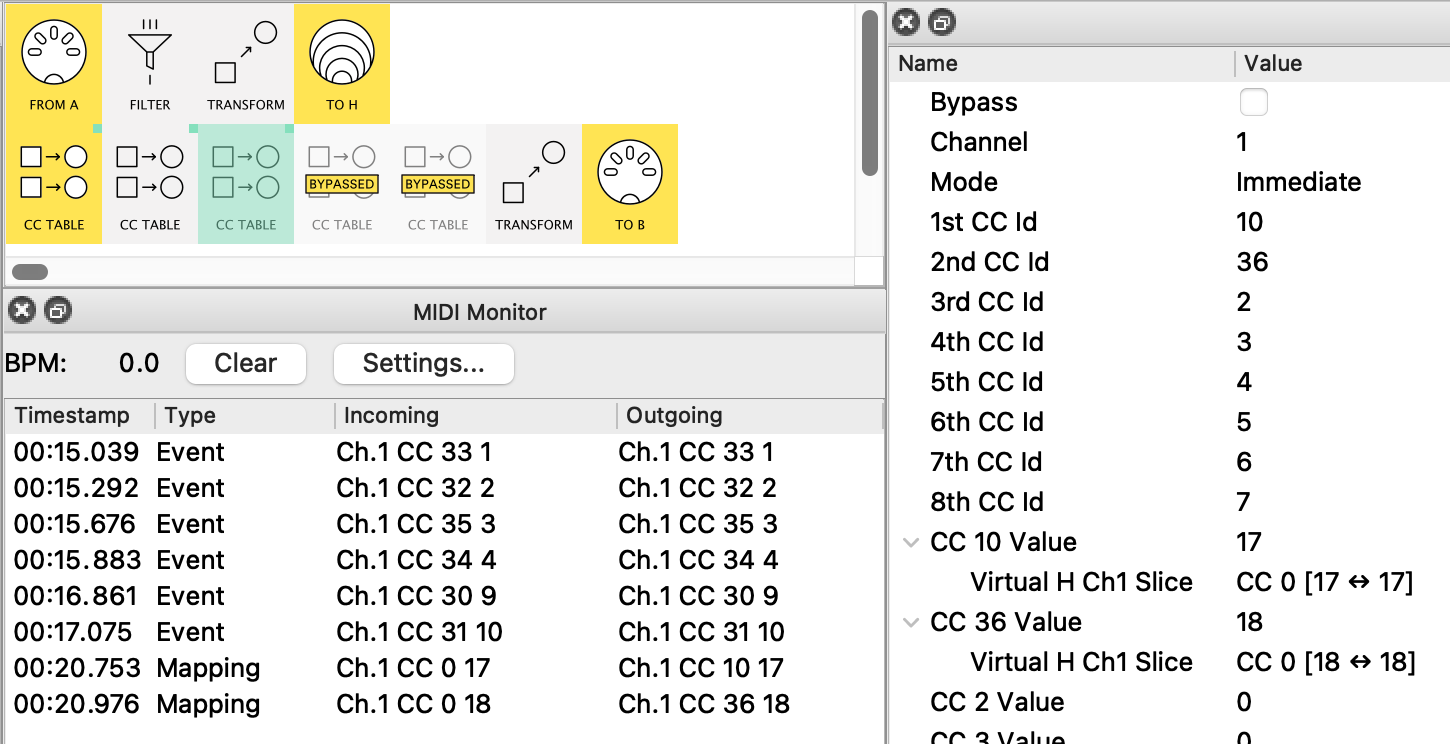Click the first BYPASSED CC TABLE node
Viewport: 1450px width, 744px height.
pyautogui.click(x=342, y=184)
